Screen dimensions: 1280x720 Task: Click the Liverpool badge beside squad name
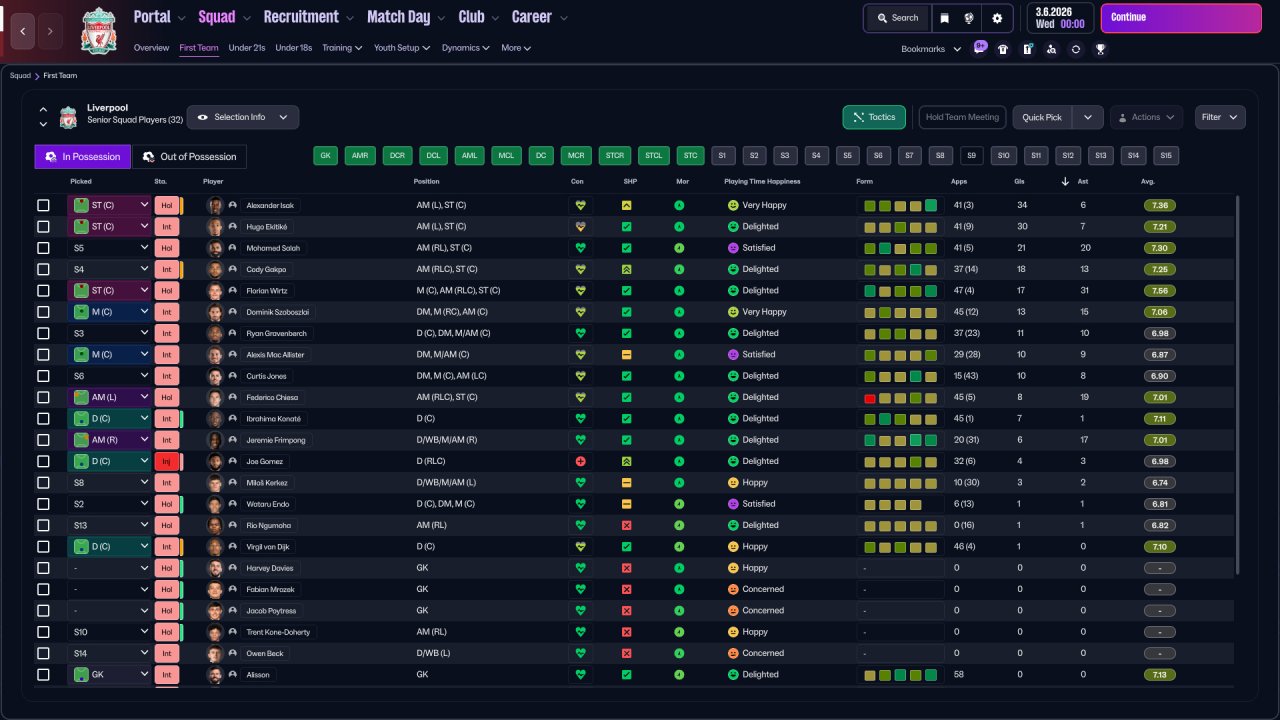tap(68, 118)
